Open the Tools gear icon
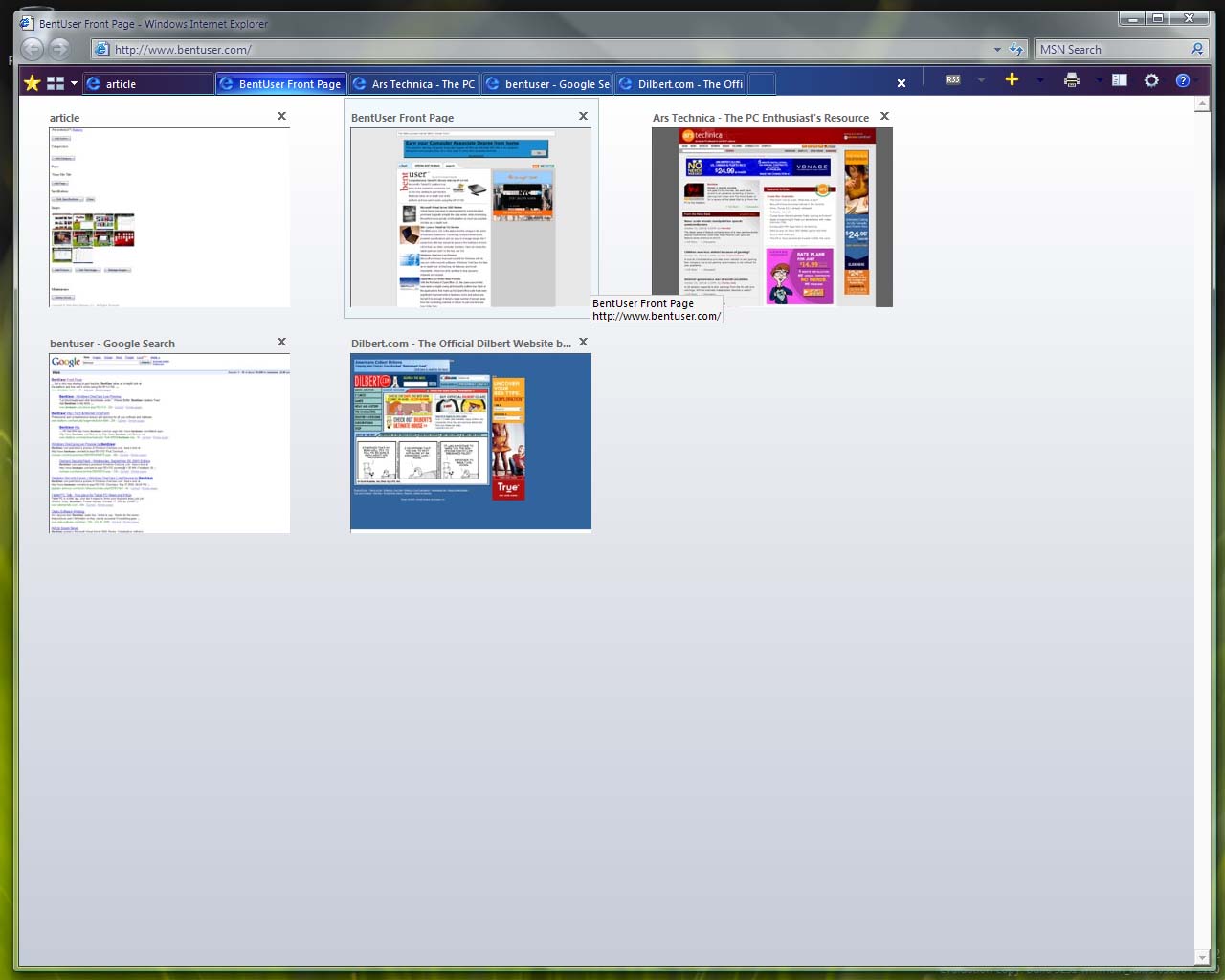Image resolution: width=1225 pixels, height=980 pixels. pos(1151,80)
